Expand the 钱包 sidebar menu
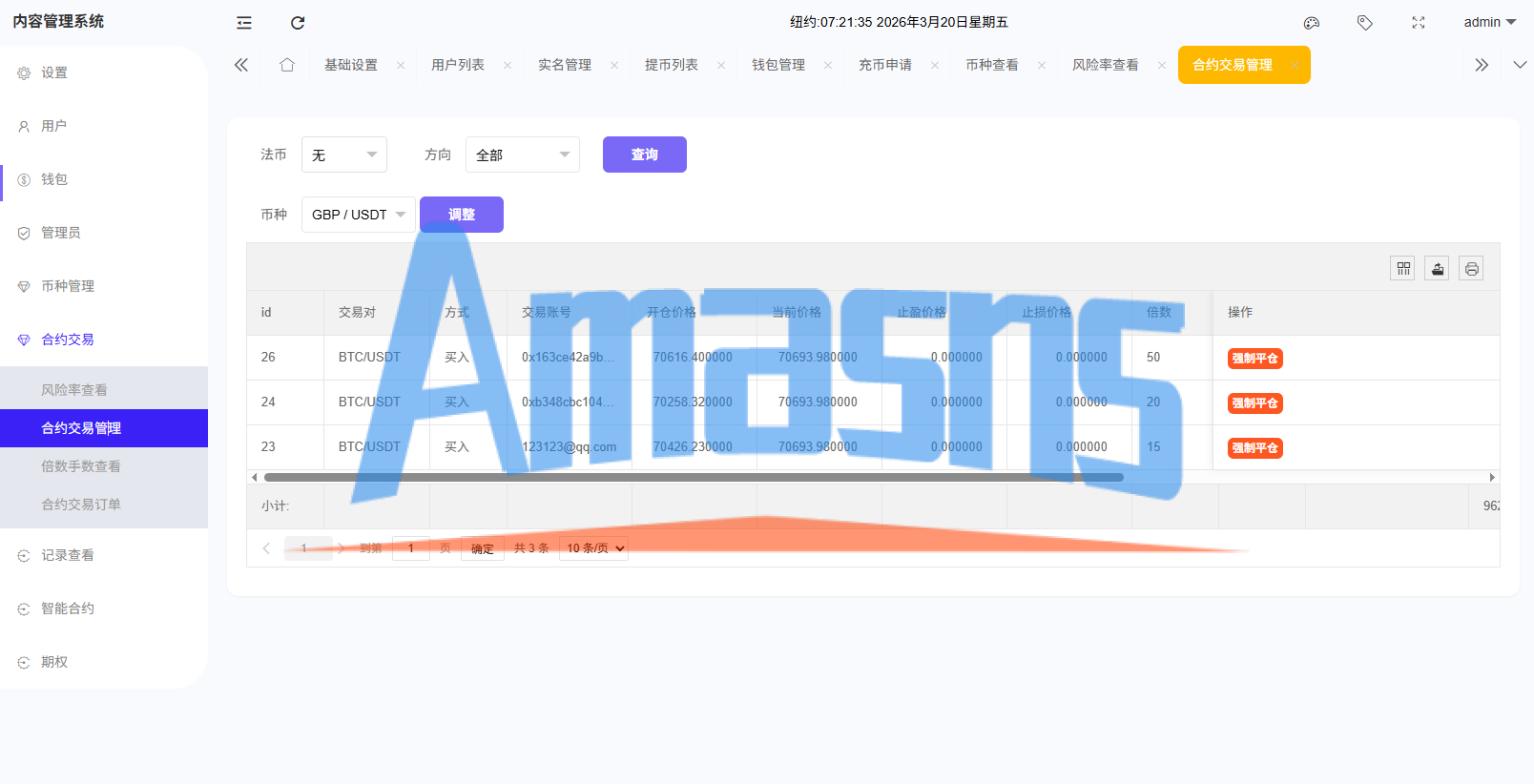 tap(104, 179)
